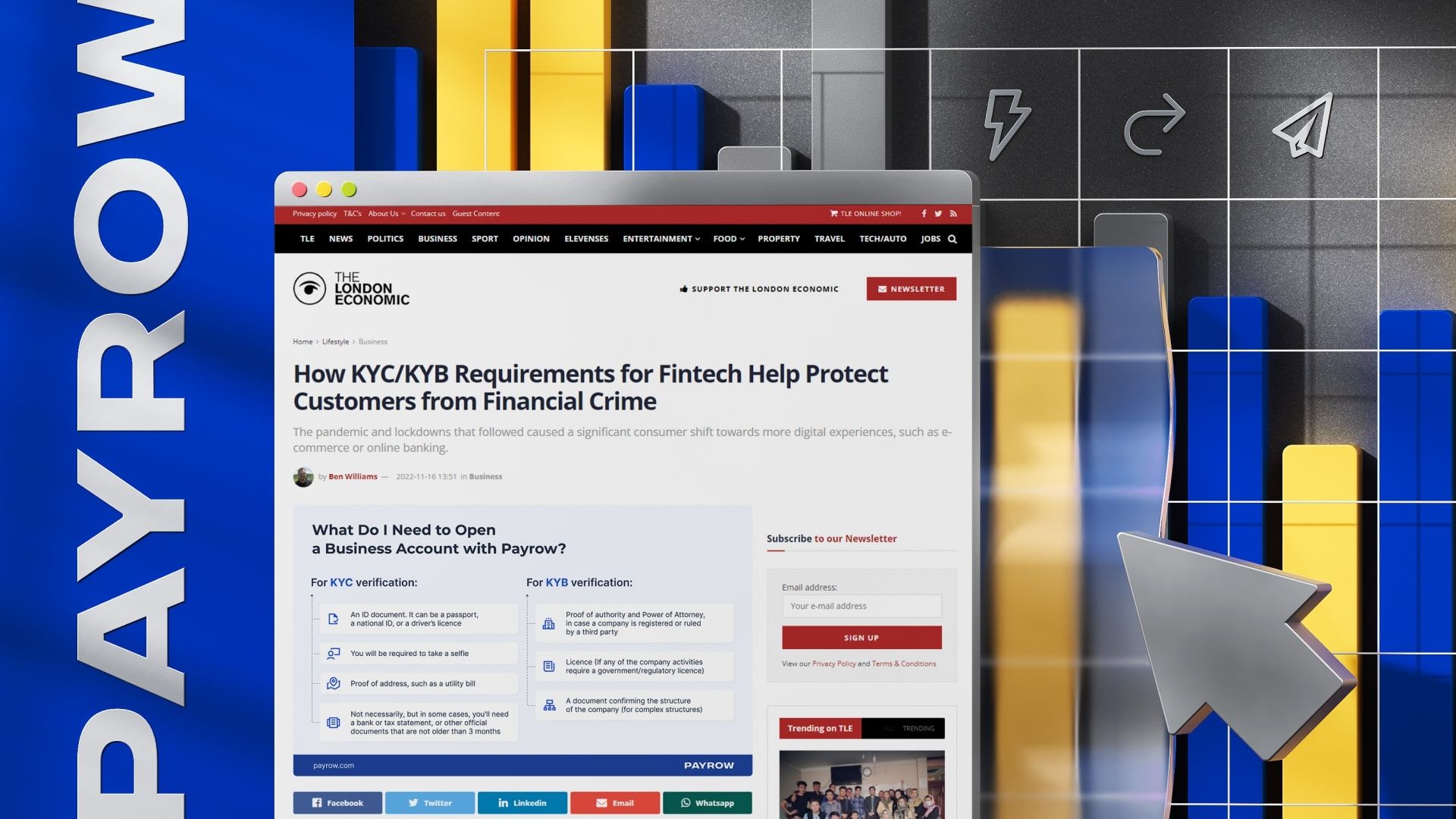The width and height of the screenshot is (1456, 819).
Task: Open the Privacy Policy link under Sign Up
Action: (x=833, y=664)
